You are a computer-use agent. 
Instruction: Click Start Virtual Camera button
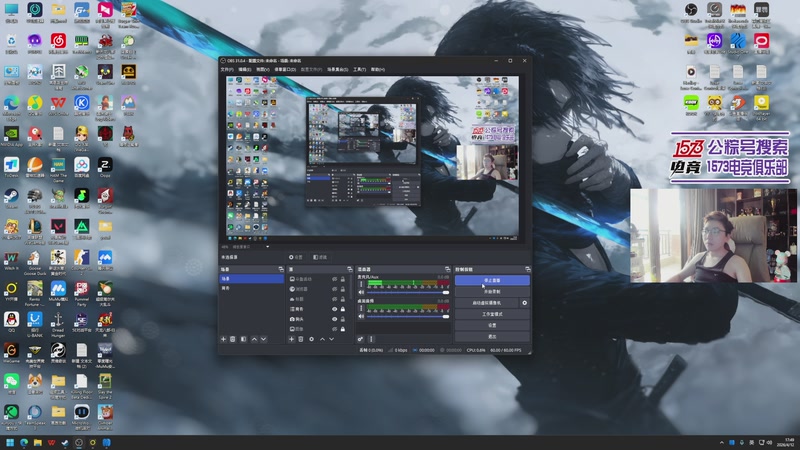(x=487, y=303)
